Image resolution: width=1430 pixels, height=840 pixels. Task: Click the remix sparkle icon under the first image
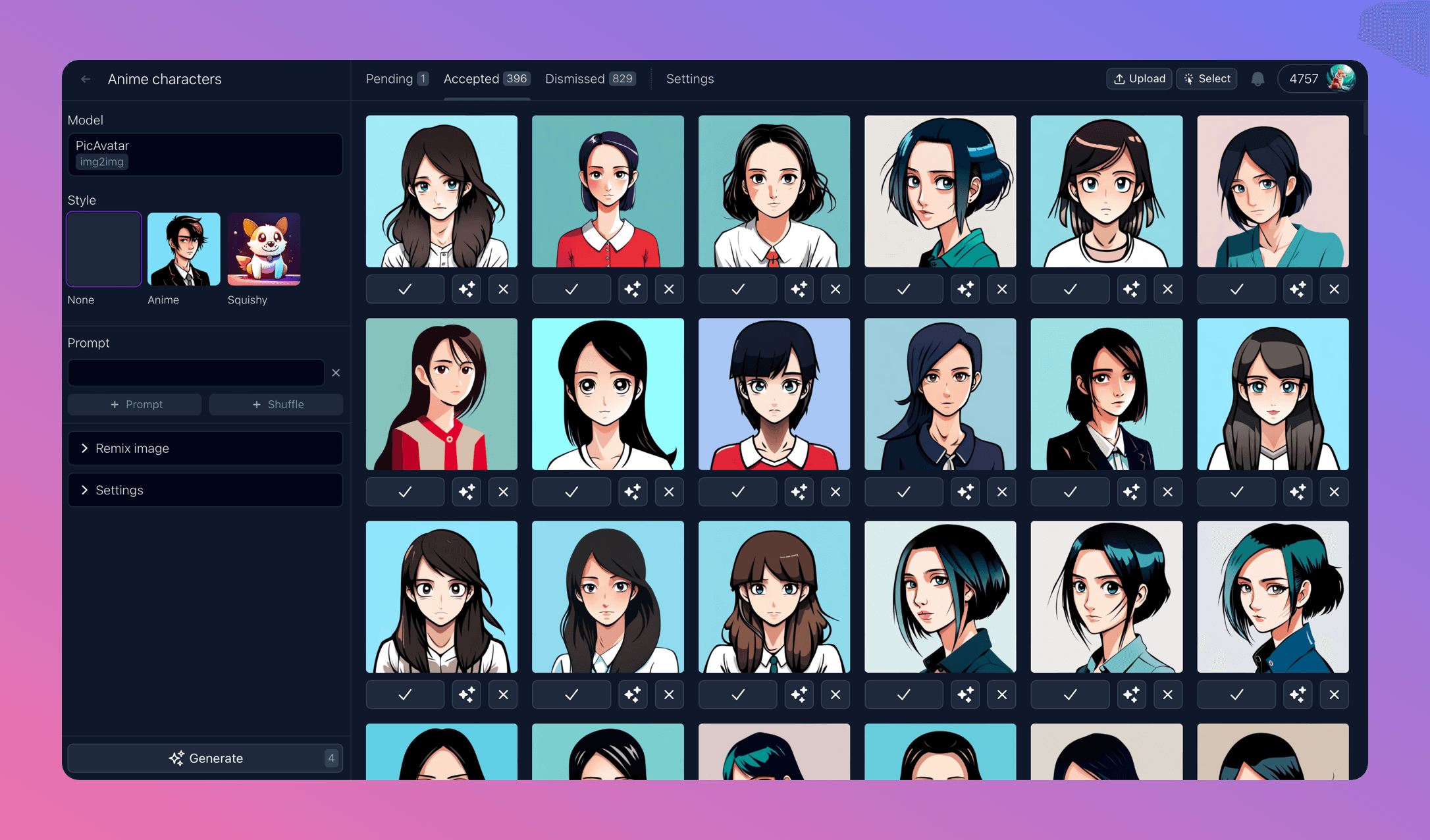467,289
